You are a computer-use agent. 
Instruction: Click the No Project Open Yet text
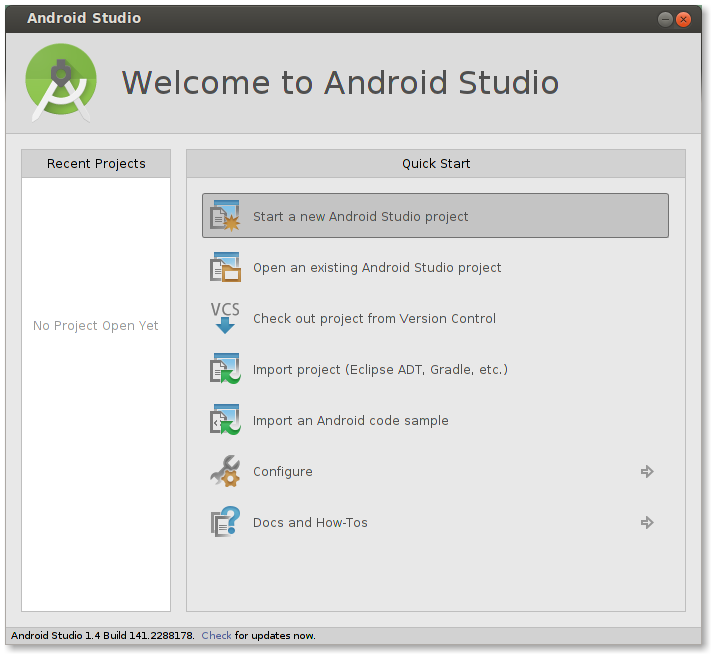(96, 326)
